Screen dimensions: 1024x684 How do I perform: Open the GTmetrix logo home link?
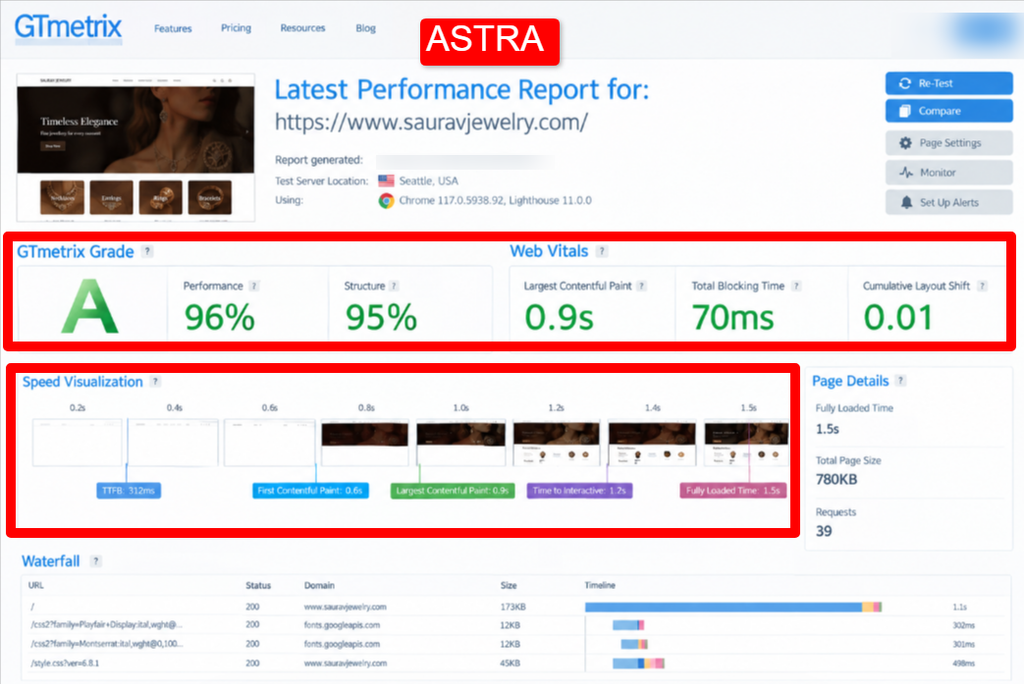pyautogui.click(x=68, y=27)
